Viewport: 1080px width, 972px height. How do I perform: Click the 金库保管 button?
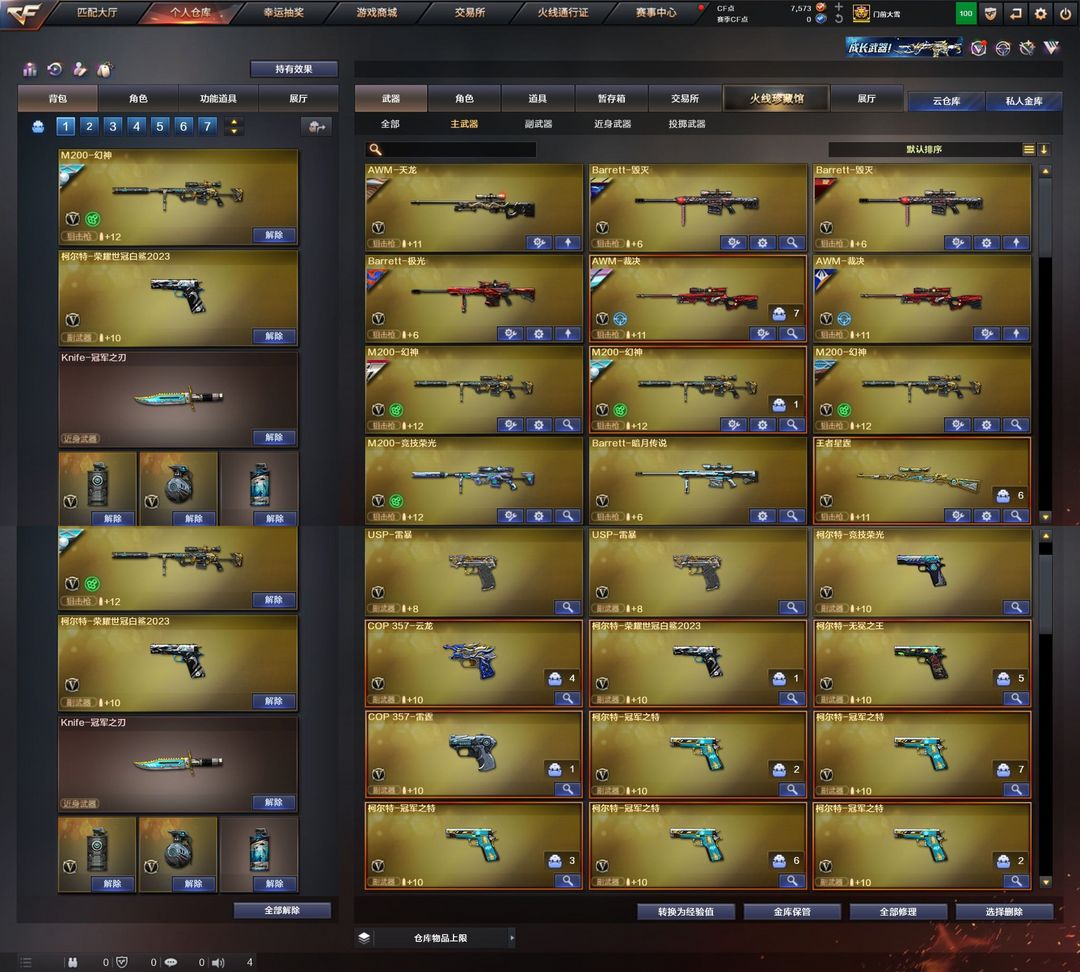point(792,911)
